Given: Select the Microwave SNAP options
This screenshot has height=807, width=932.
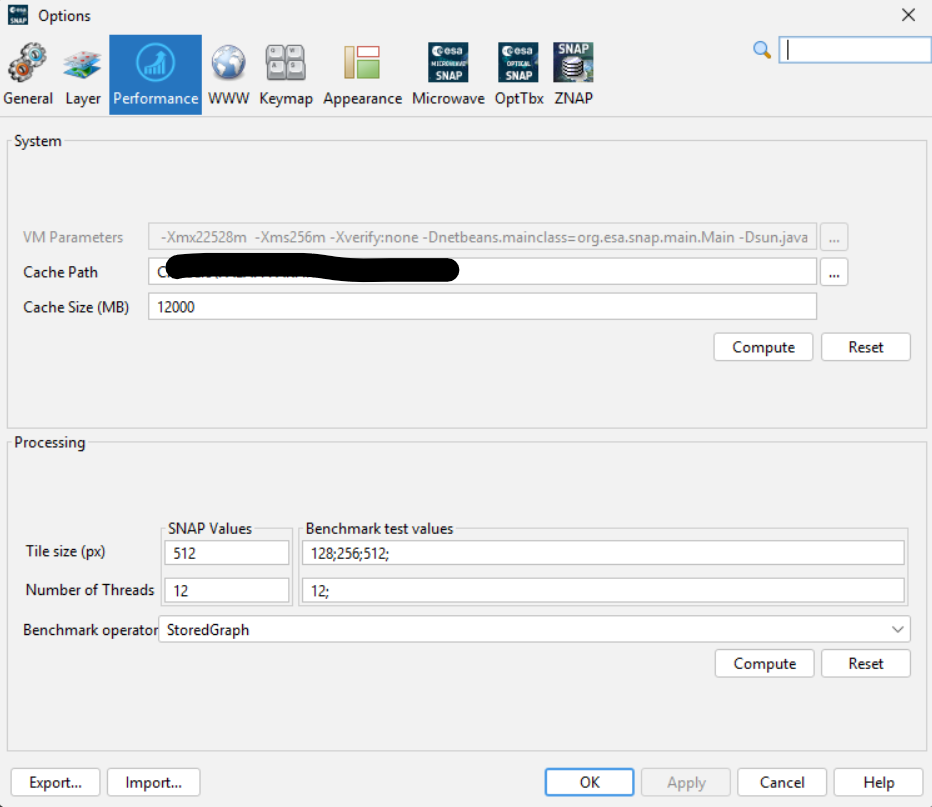Looking at the screenshot, I should (448, 75).
